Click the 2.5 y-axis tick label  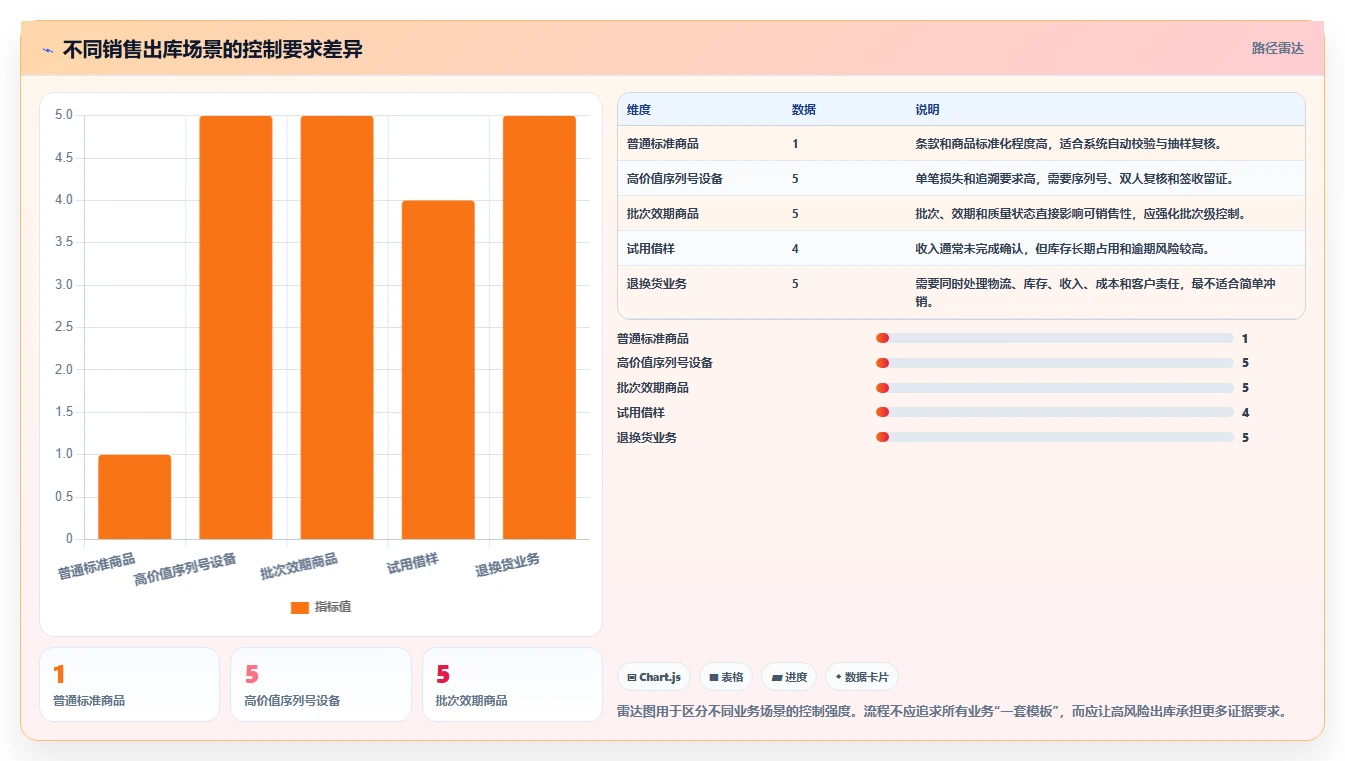click(64, 327)
